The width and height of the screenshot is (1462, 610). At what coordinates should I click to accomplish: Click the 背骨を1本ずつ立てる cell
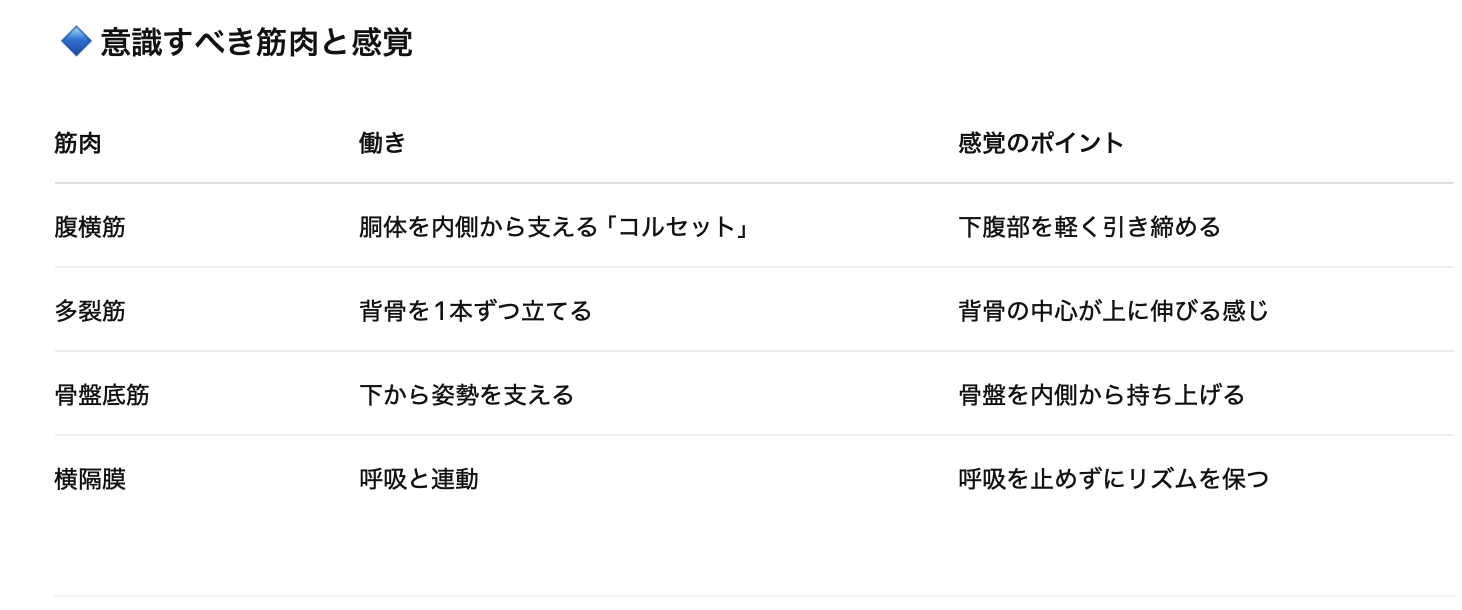pyautogui.click(x=475, y=311)
